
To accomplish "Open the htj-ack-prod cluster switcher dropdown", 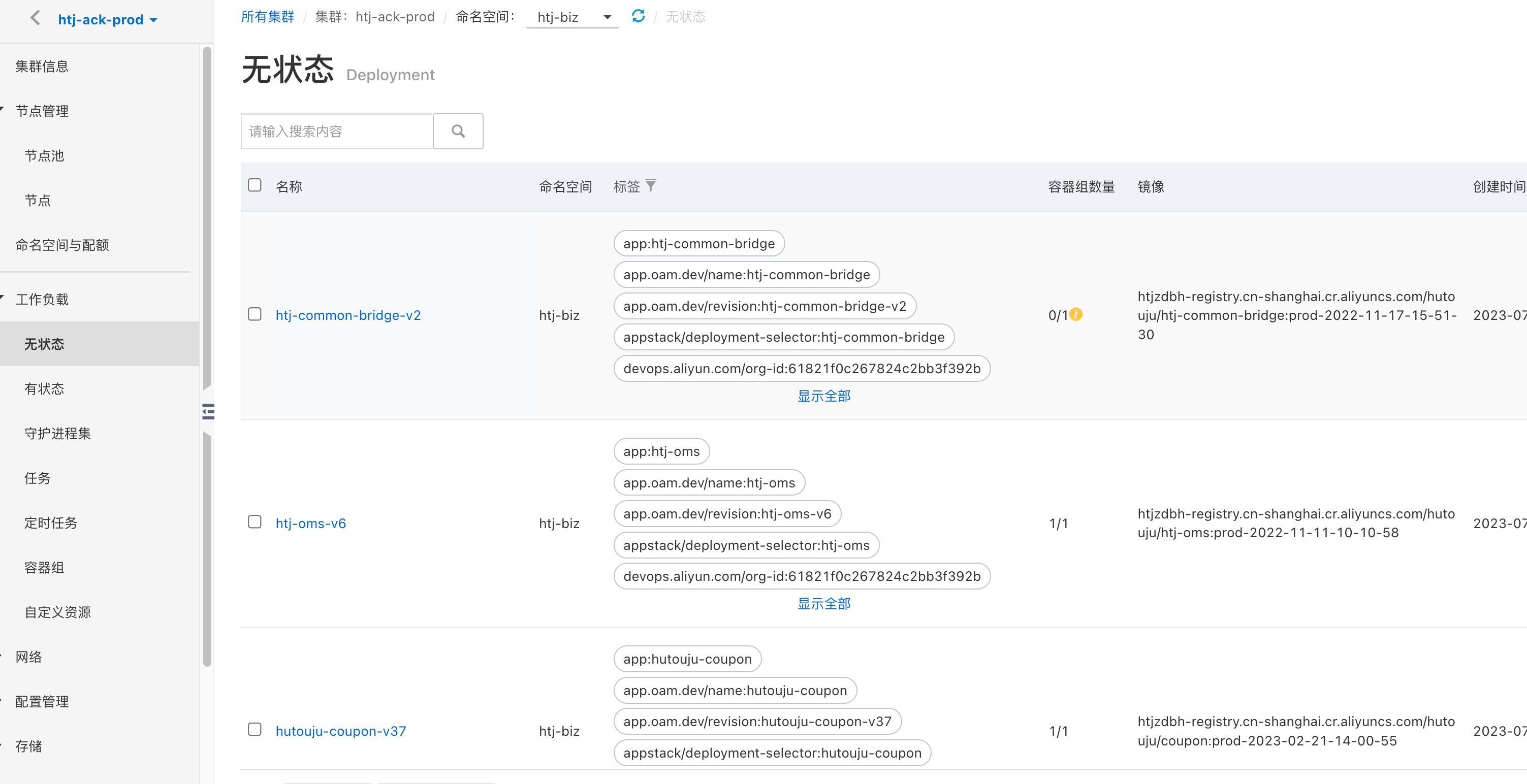I will (x=107, y=20).
